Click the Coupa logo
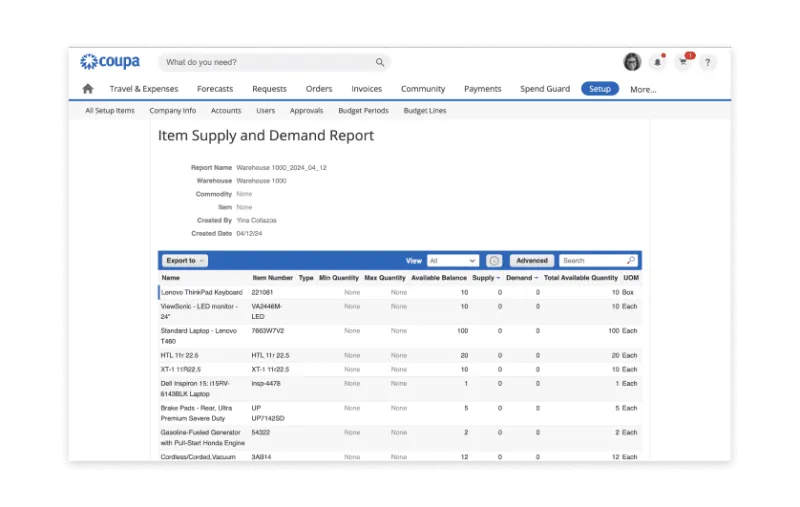 (x=110, y=62)
